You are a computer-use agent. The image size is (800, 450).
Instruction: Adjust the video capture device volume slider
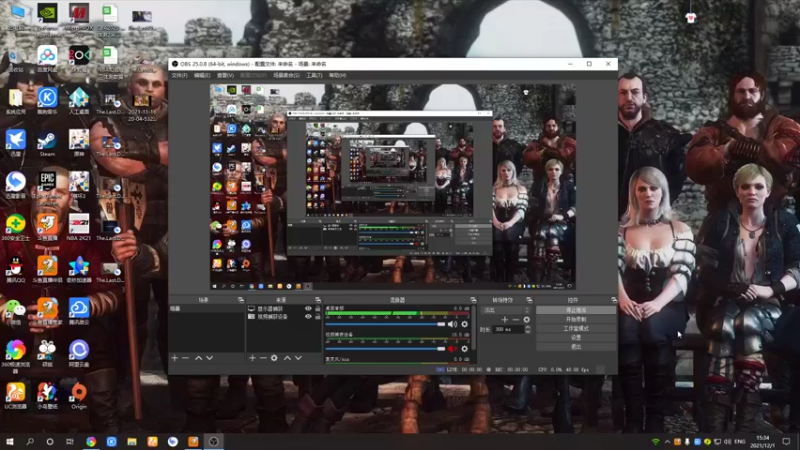[385, 349]
